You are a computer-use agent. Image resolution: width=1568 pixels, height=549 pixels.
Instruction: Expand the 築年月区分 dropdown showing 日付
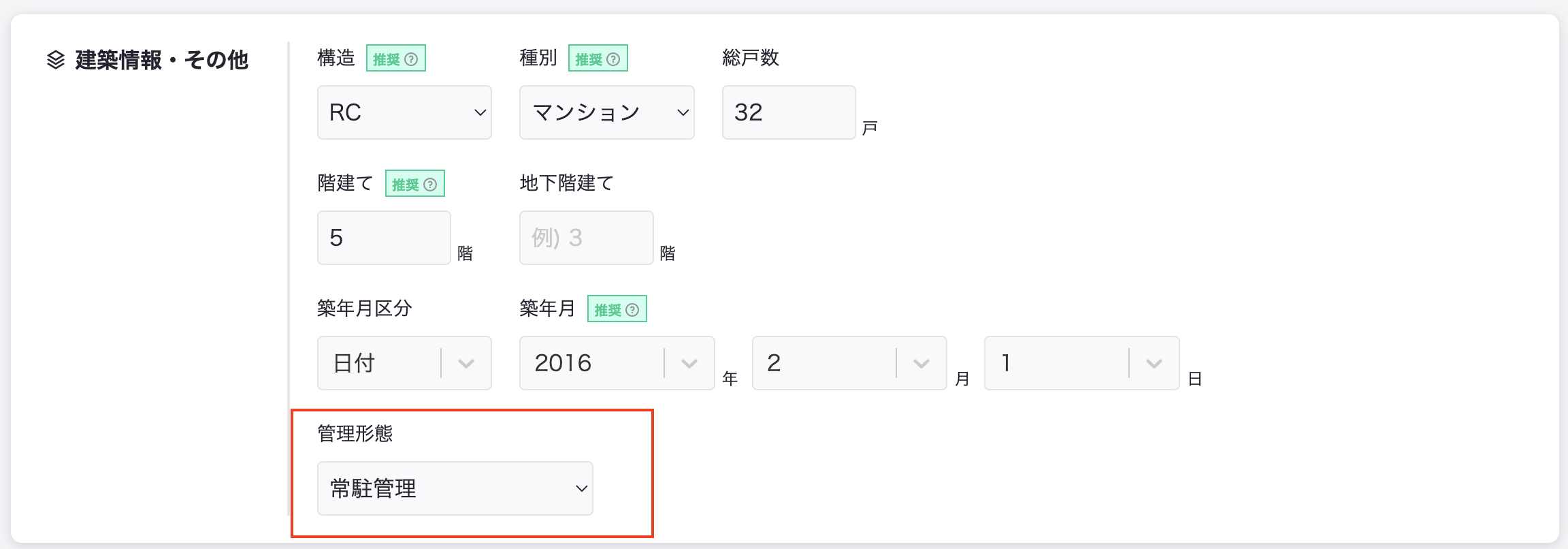click(x=404, y=363)
